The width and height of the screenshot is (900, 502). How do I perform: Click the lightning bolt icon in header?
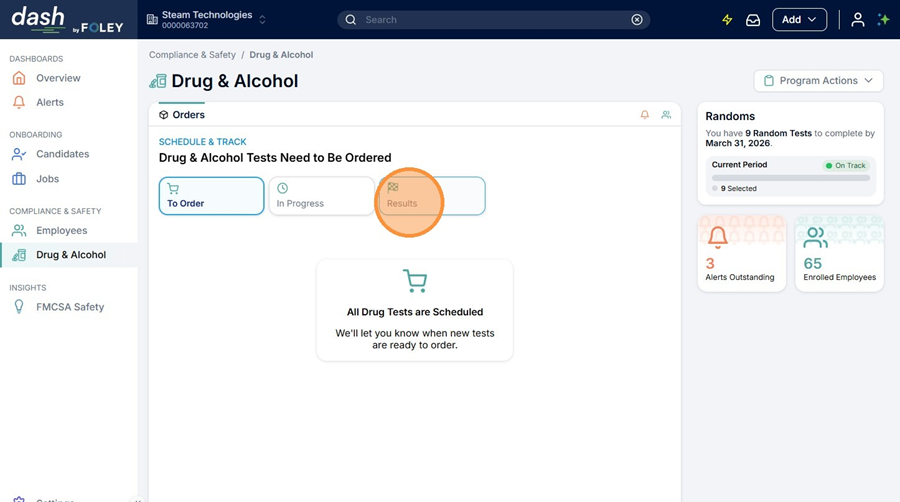tap(727, 20)
